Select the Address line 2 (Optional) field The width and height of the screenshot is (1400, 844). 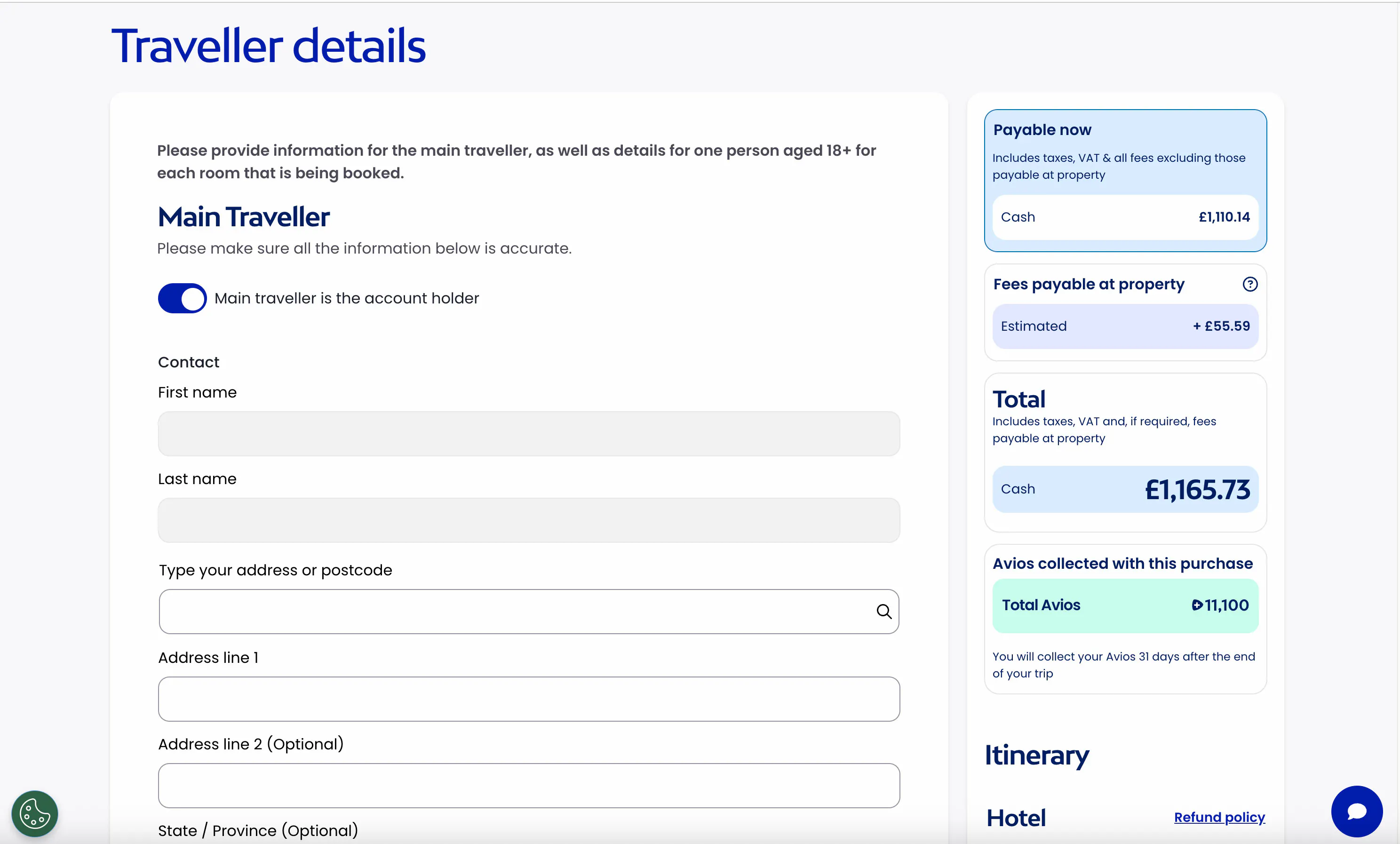tap(528, 786)
